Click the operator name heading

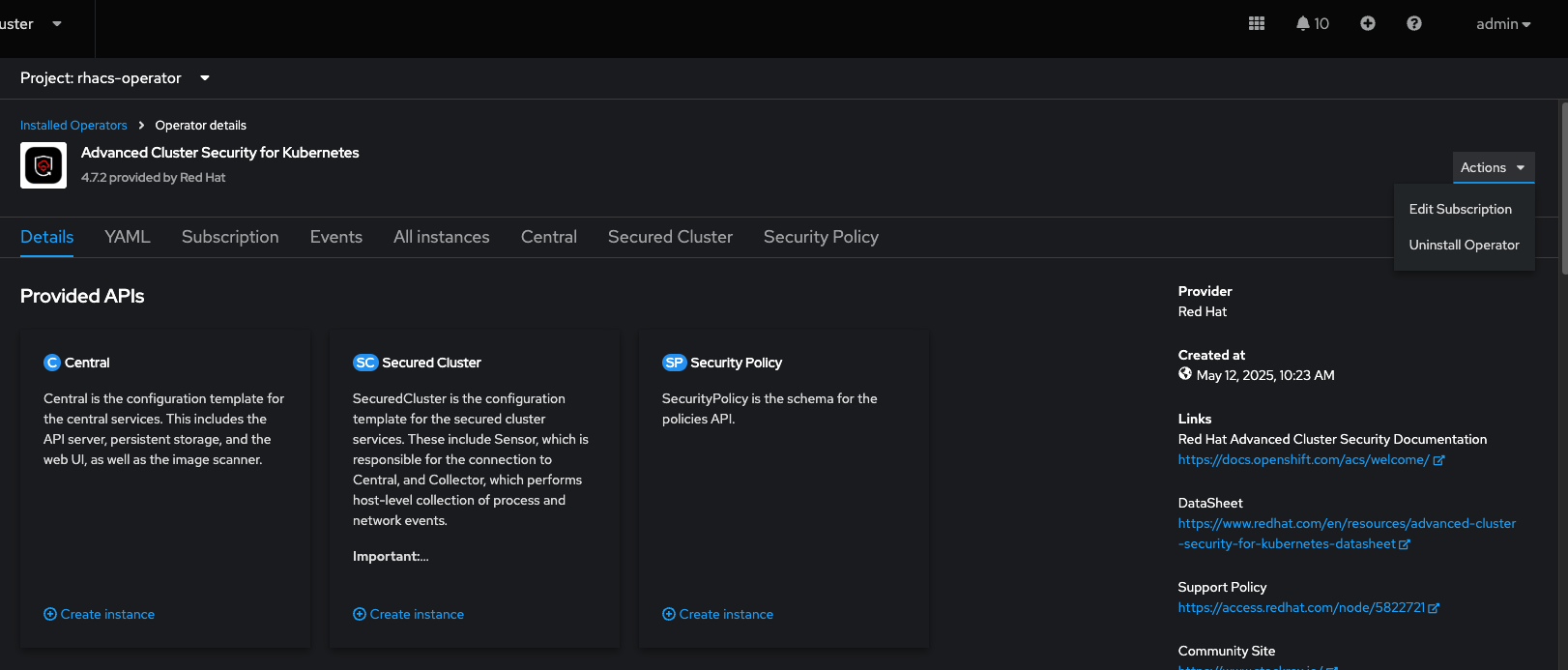click(x=220, y=153)
